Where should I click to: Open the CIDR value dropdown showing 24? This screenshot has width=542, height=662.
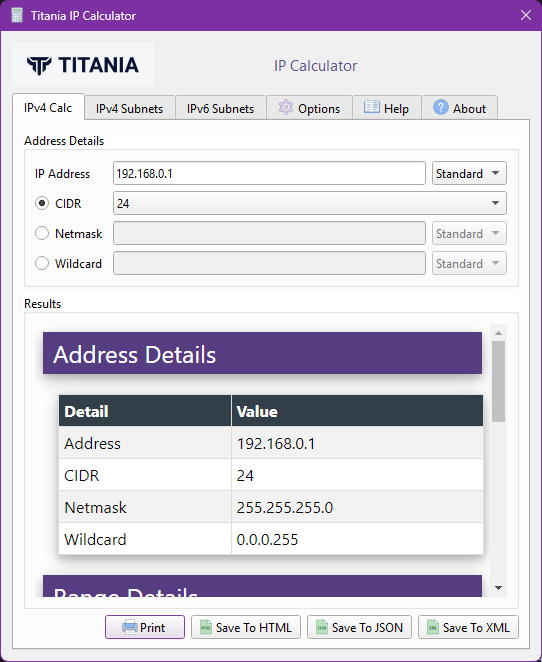309,203
